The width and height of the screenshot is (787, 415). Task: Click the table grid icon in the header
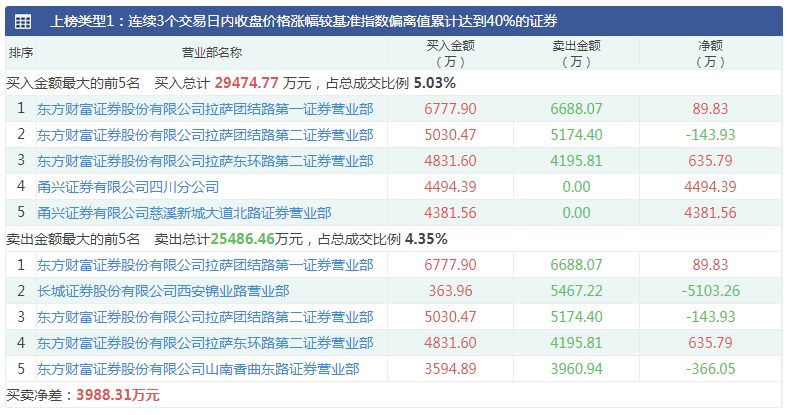[22, 21]
